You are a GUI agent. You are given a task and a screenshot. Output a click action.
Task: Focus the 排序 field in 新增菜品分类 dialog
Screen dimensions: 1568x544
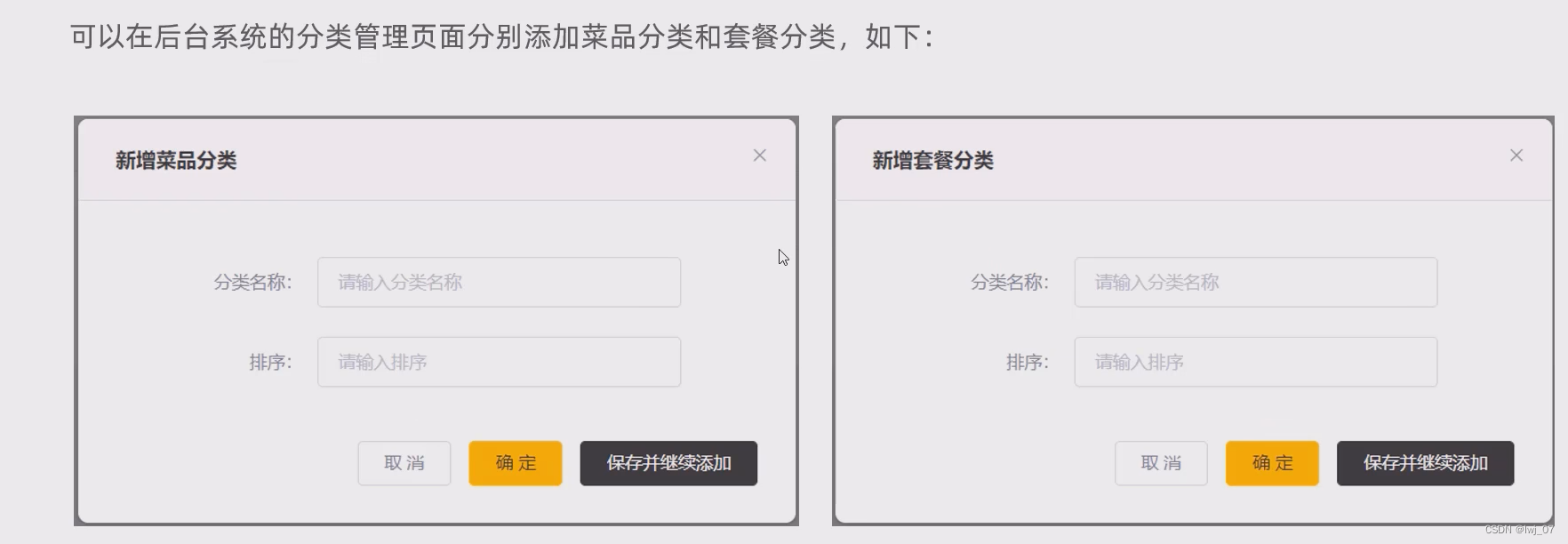(x=499, y=362)
